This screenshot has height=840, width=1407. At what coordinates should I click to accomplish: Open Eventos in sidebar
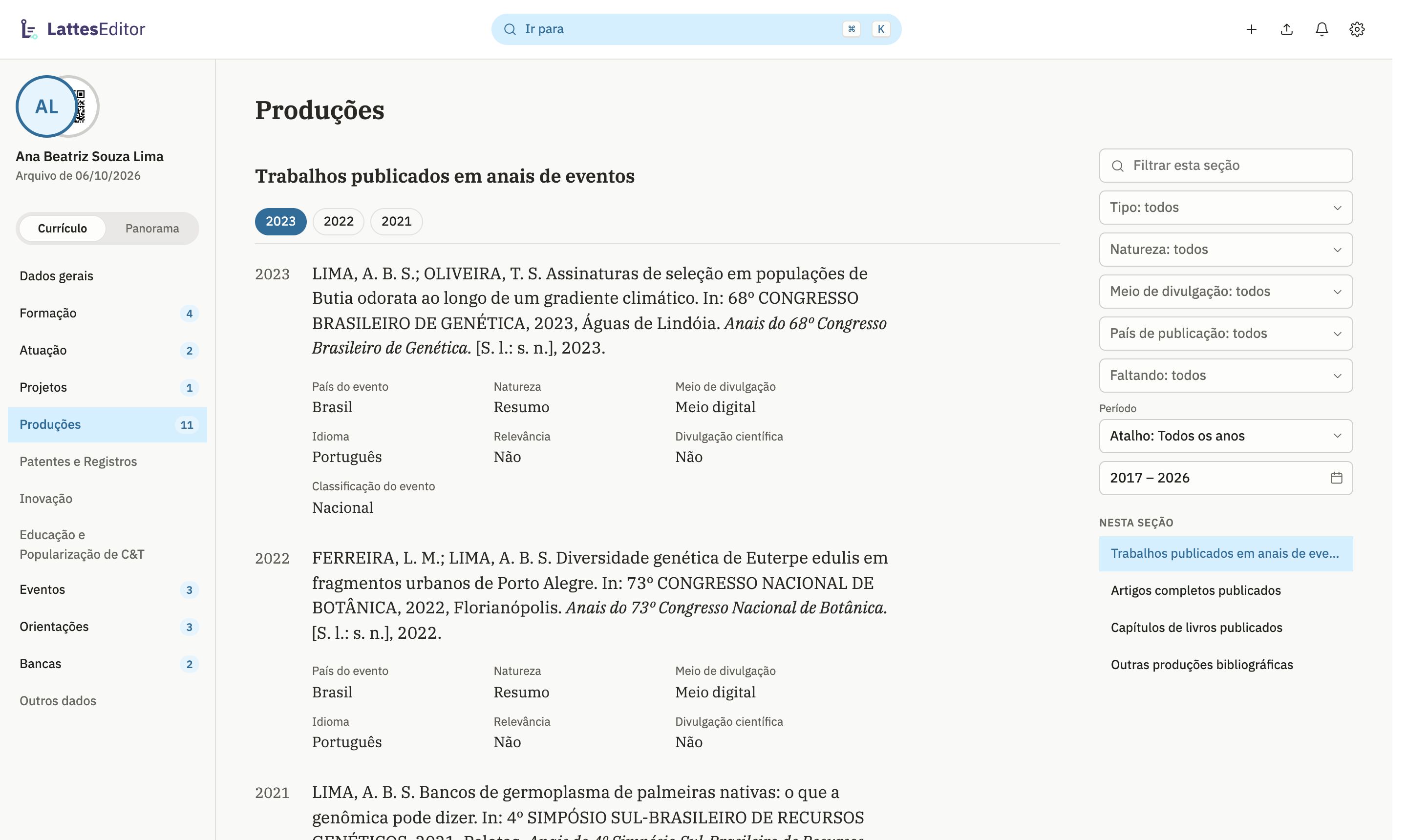pyautogui.click(x=107, y=589)
